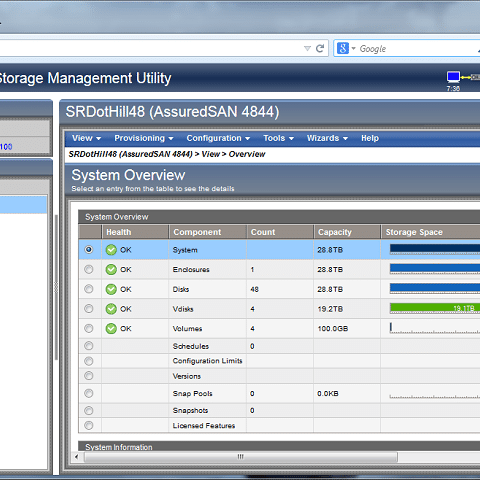Click the breadcrumb path ending in Overview
The height and width of the screenshot is (480, 480).
tap(167, 154)
